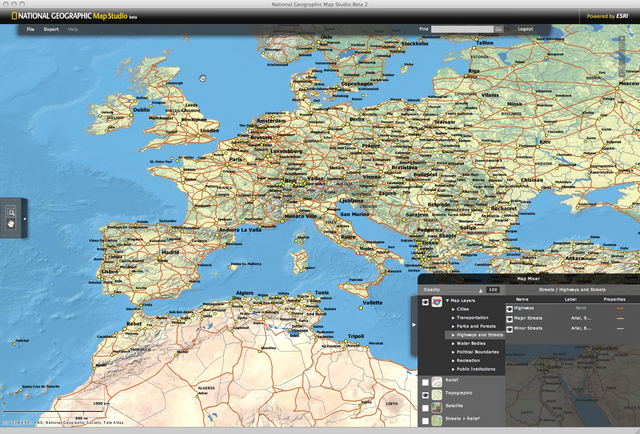Open the File menu
The height and width of the screenshot is (434, 640).
30,29
